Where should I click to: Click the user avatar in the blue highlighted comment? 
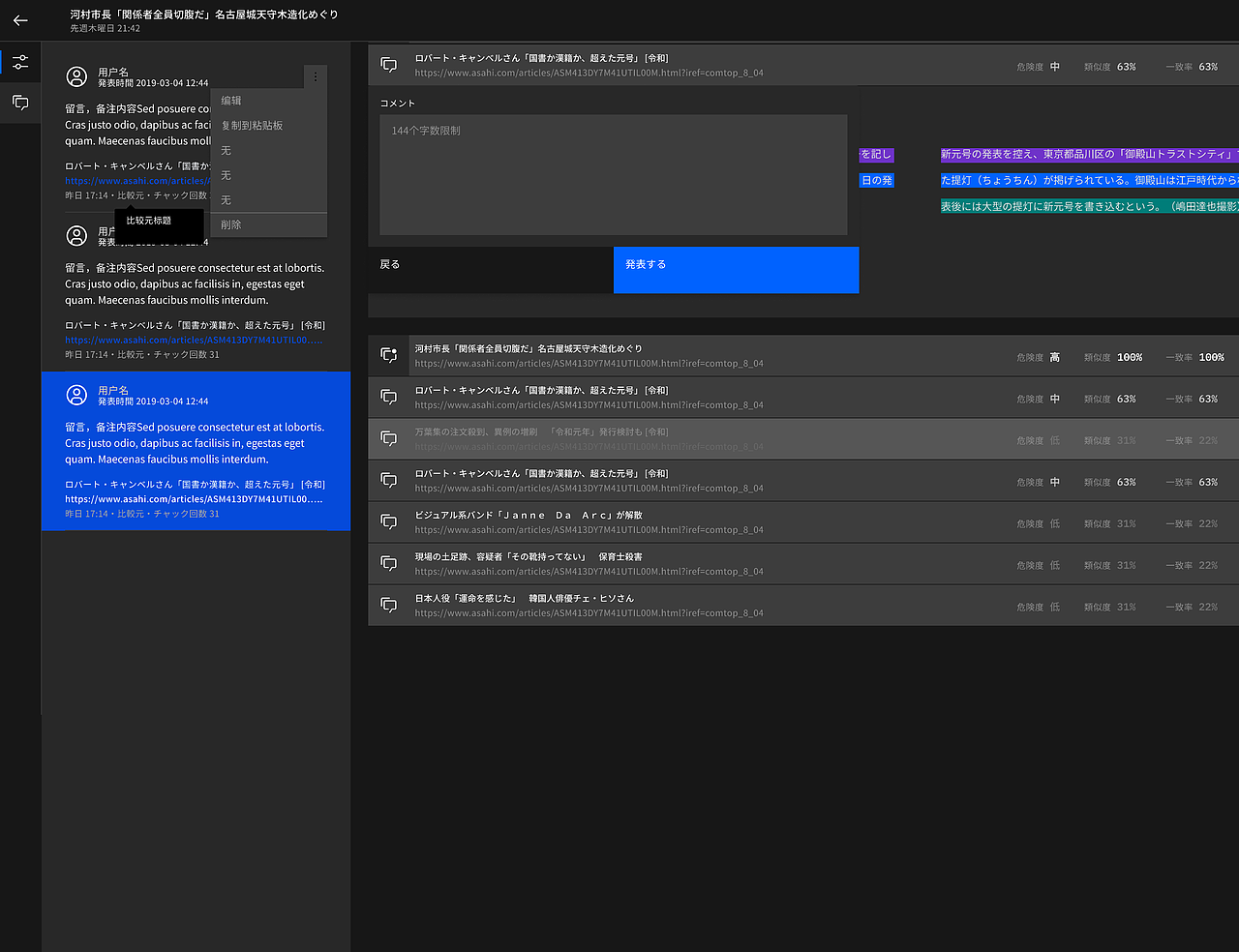pos(76,395)
